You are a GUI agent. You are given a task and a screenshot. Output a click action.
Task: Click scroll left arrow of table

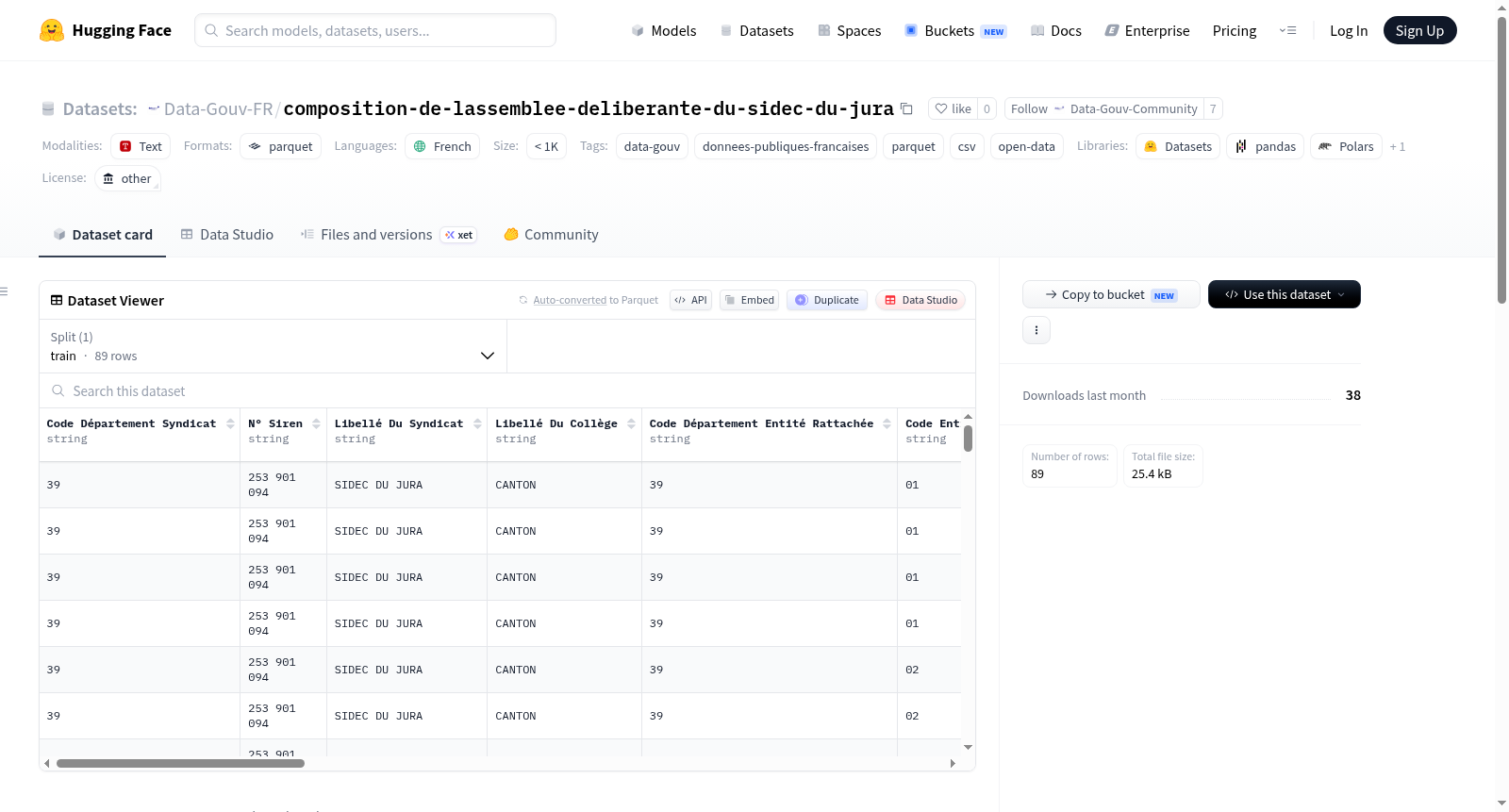[46, 764]
